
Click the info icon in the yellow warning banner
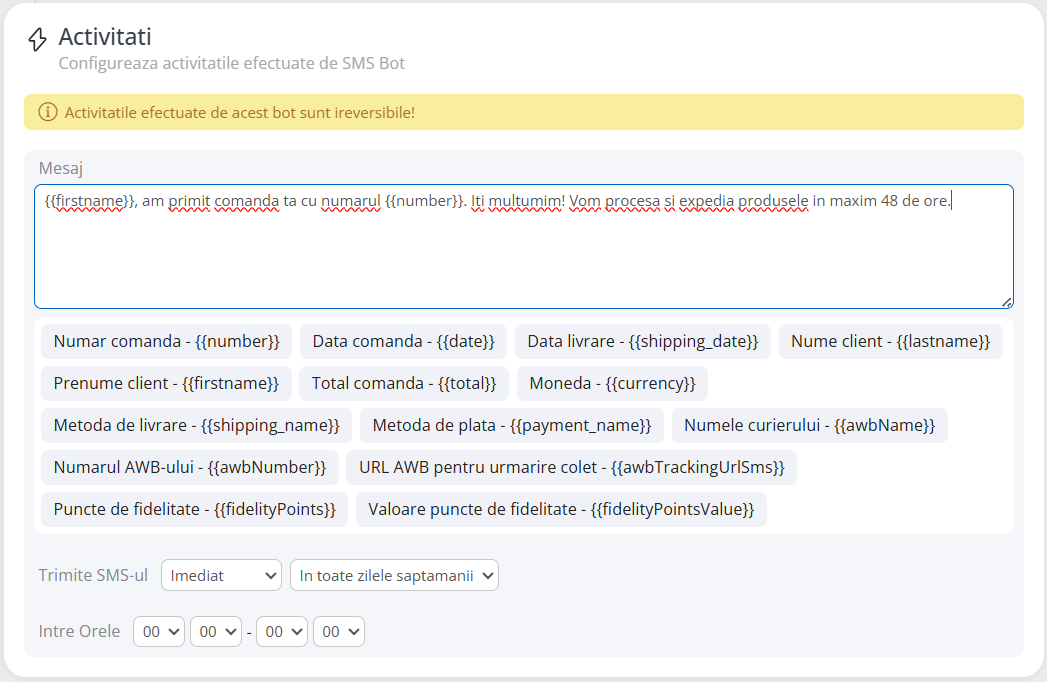[48, 112]
